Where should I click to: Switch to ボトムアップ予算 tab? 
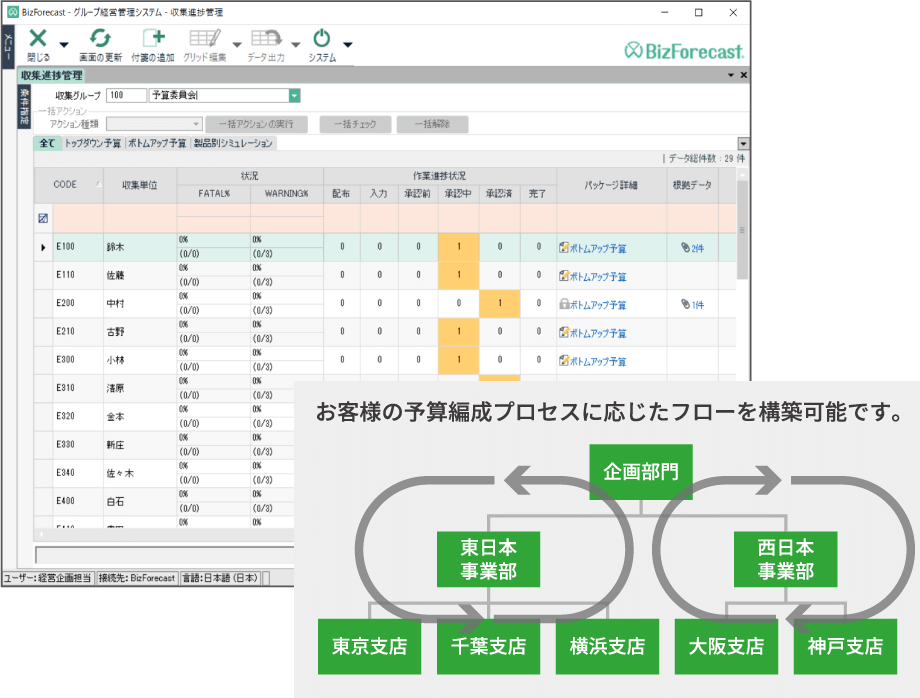(157, 143)
